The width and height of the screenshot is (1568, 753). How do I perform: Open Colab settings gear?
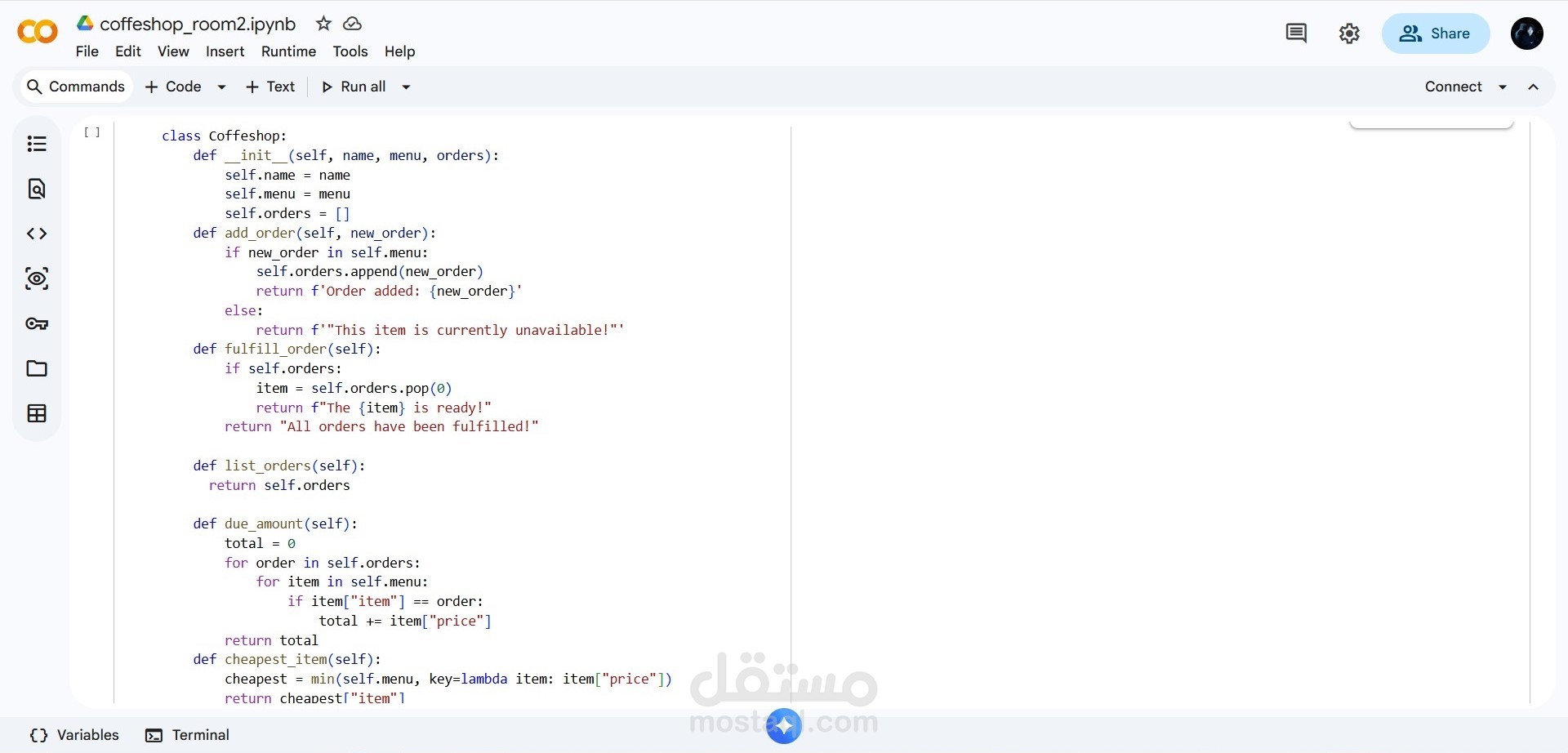coord(1349,33)
